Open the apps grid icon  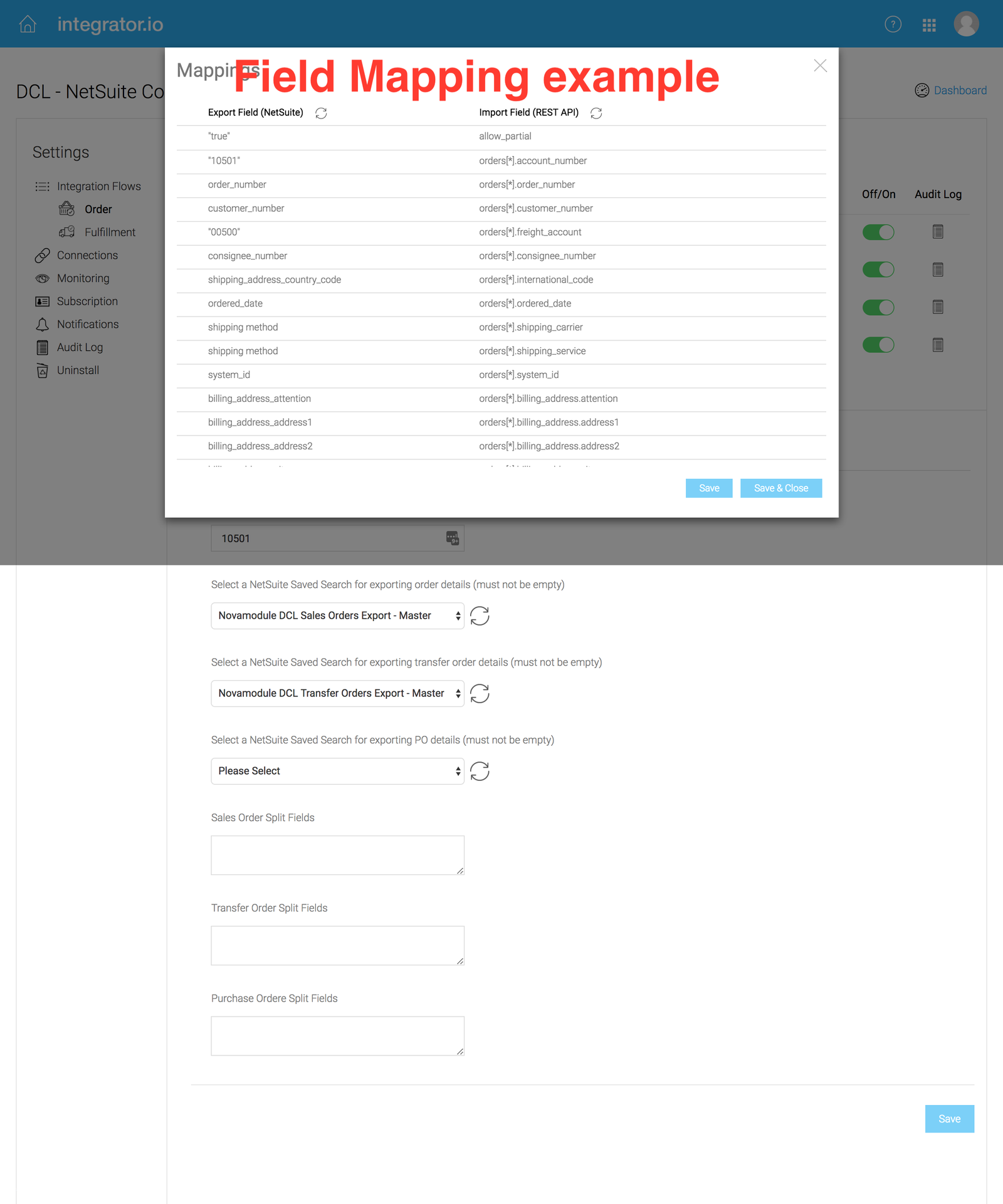(x=929, y=25)
